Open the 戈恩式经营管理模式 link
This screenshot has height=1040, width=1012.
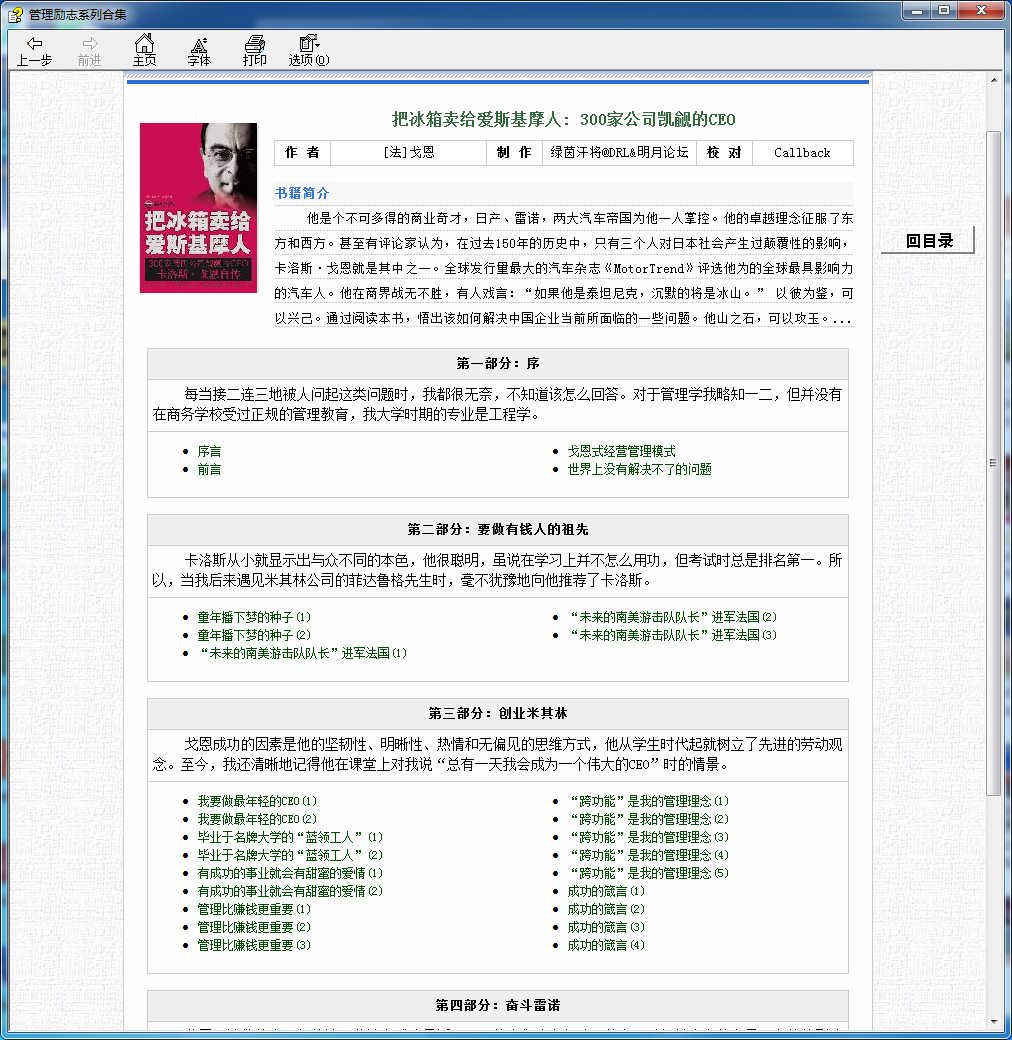pos(621,451)
